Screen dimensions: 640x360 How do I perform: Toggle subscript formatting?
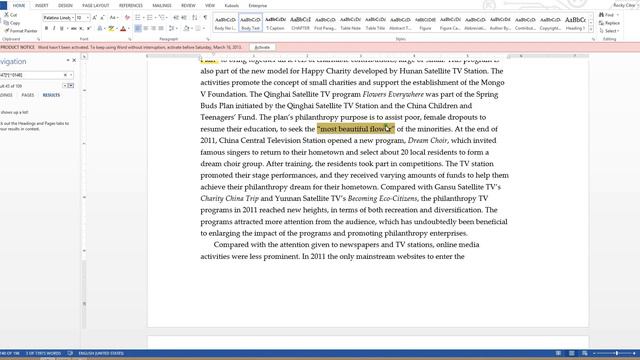point(81,29)
